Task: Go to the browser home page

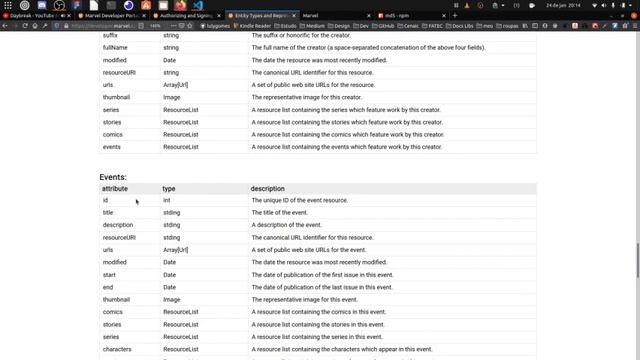Action: click(35, 26)
